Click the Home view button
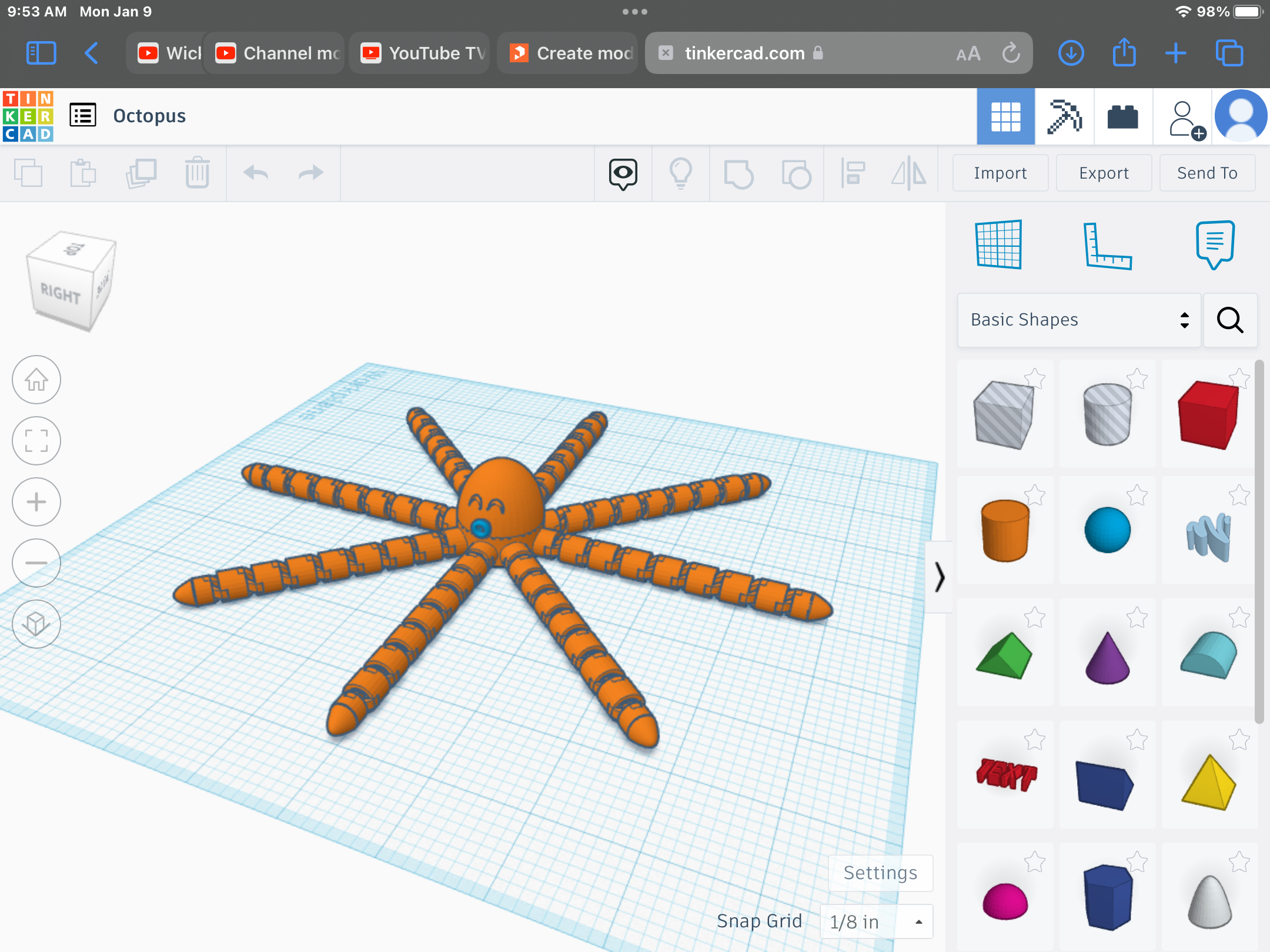 coord(36,380)
